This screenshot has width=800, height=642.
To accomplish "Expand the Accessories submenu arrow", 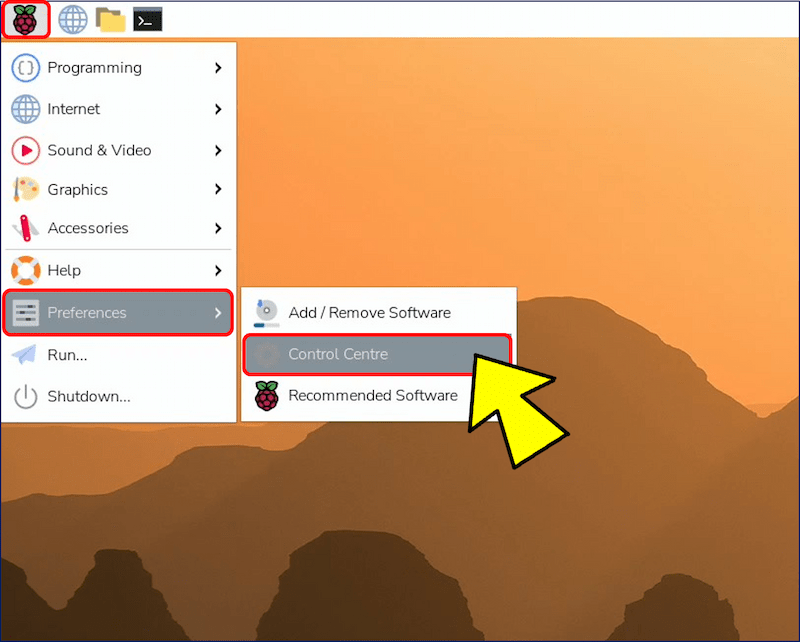I will click(x=218, y=228).
